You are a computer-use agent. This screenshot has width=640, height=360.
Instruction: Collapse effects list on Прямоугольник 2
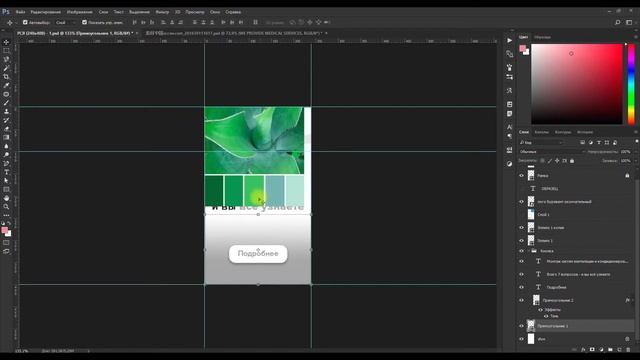[x=633, y=300]
